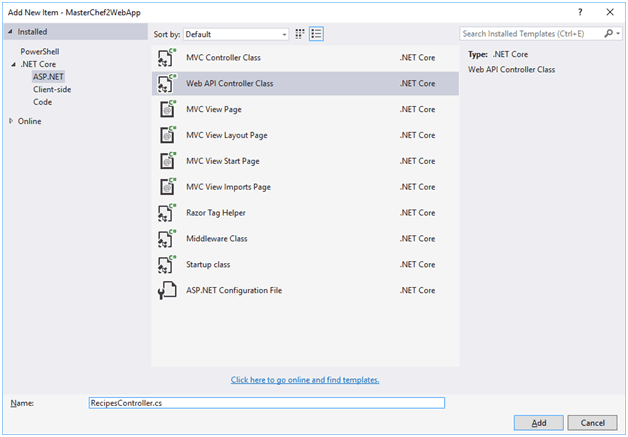
Task: Open the find templates online link
Action: click(305, 380)
